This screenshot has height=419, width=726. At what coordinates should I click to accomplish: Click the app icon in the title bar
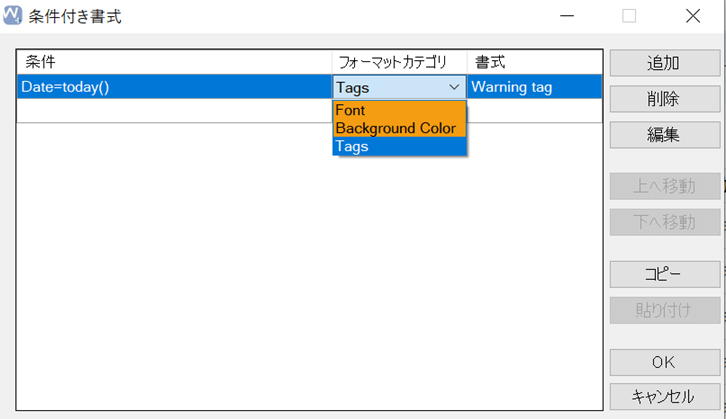12,15
